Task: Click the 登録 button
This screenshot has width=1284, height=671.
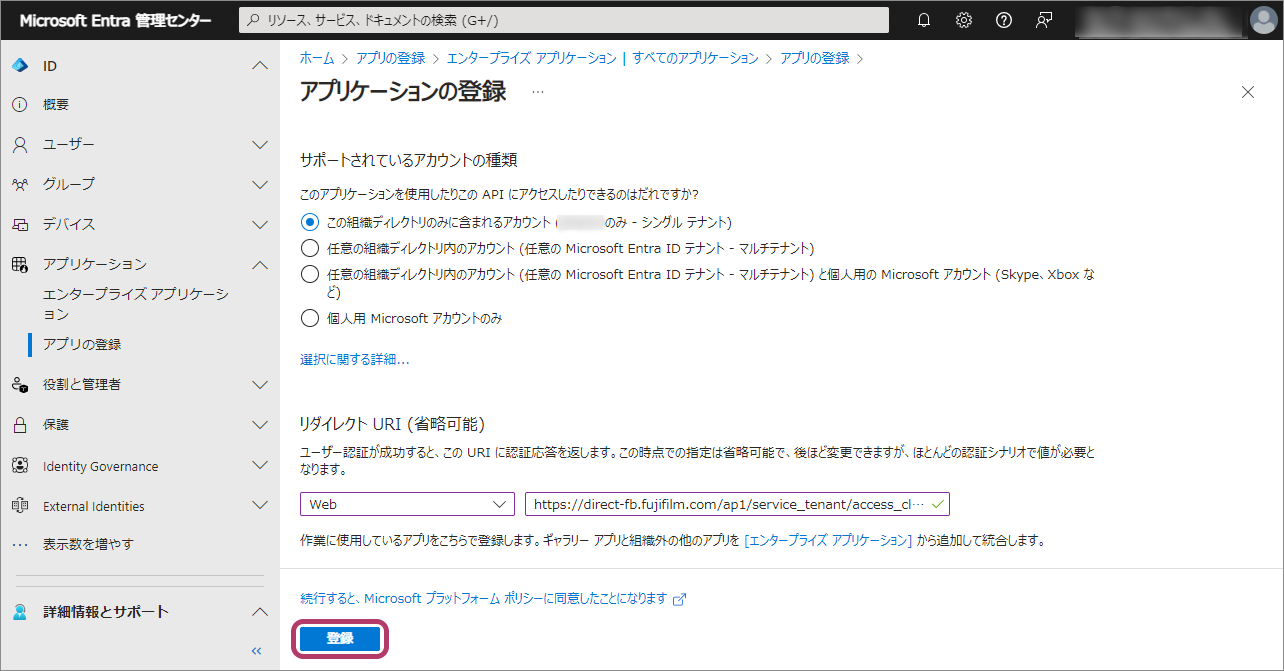Action: 340,638
